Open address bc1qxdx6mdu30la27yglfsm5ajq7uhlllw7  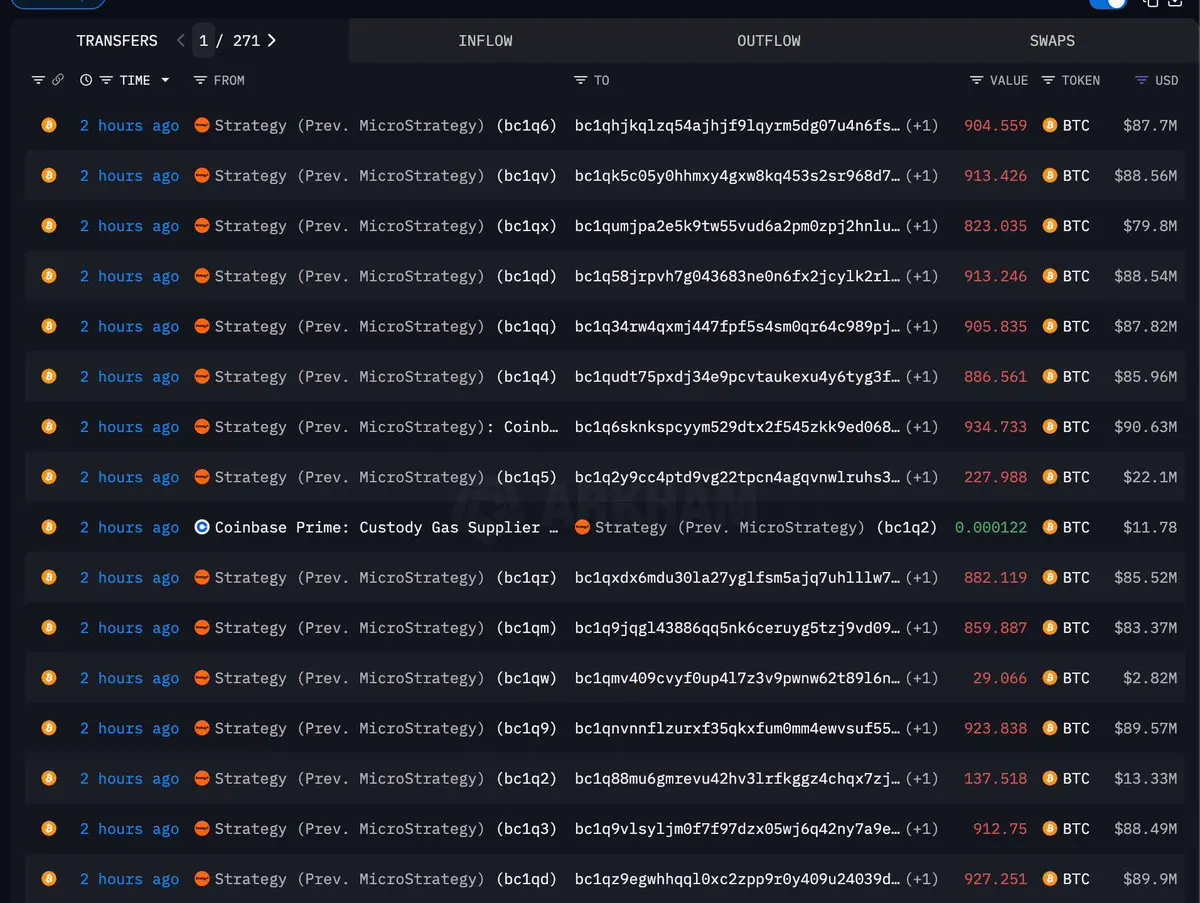point(737,577)
